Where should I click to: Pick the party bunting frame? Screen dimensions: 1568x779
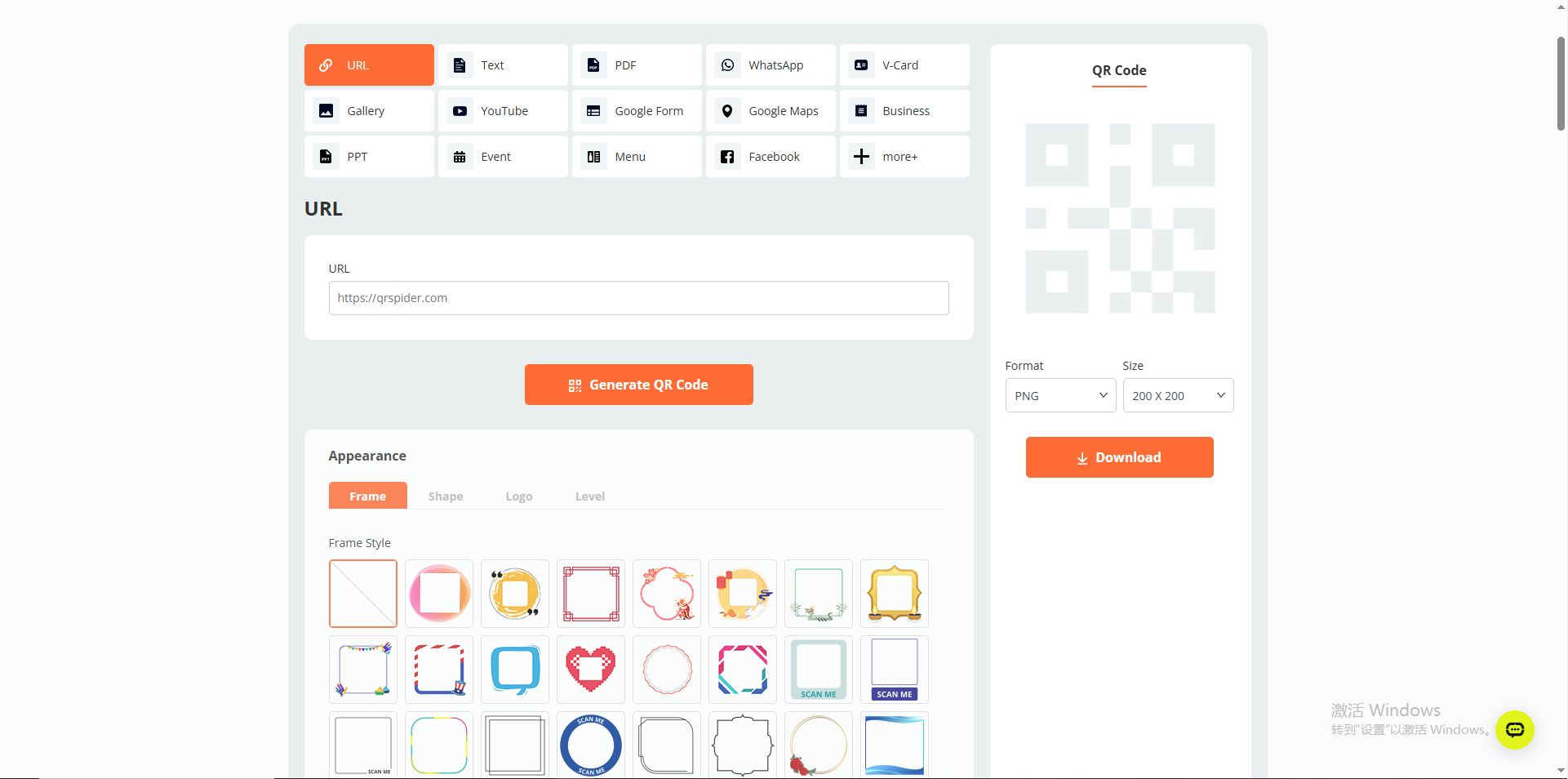(x=363, y=670)
